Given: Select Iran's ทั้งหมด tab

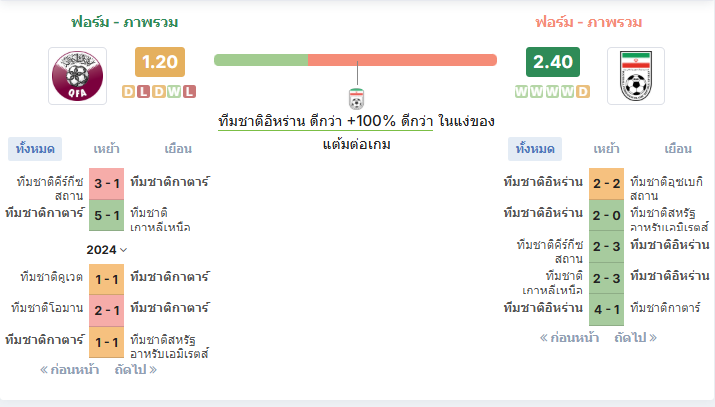Looking at the screenshot, I should pos(535,149).
